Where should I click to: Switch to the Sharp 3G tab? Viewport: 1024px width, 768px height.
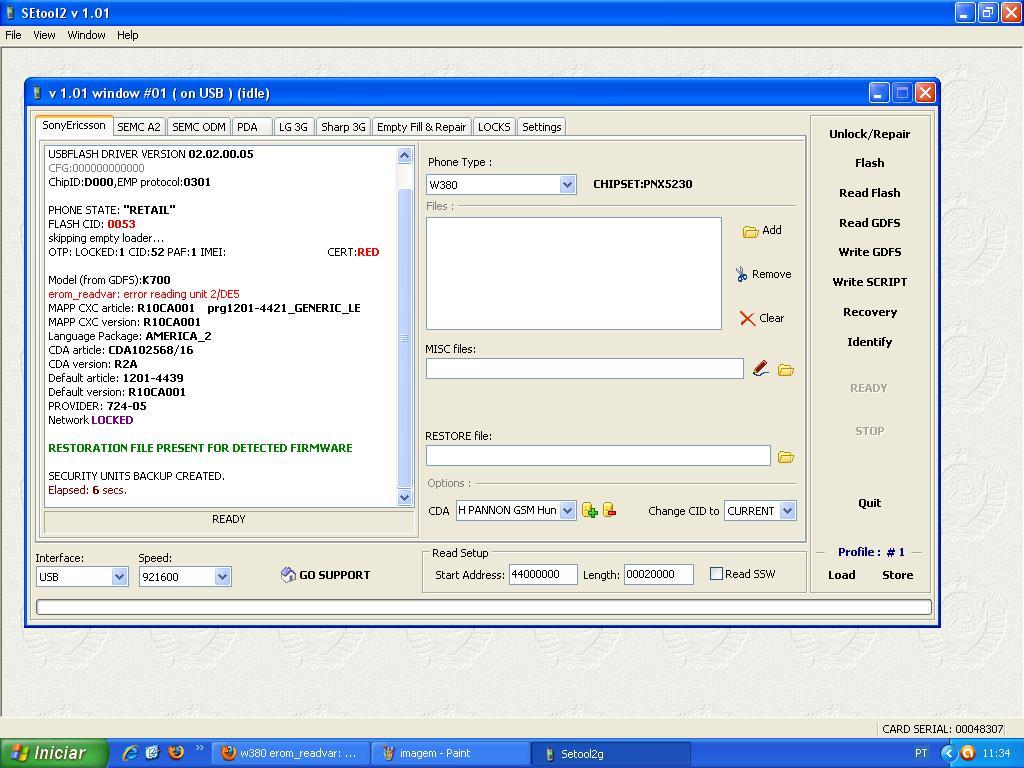(x=344, y=127)
